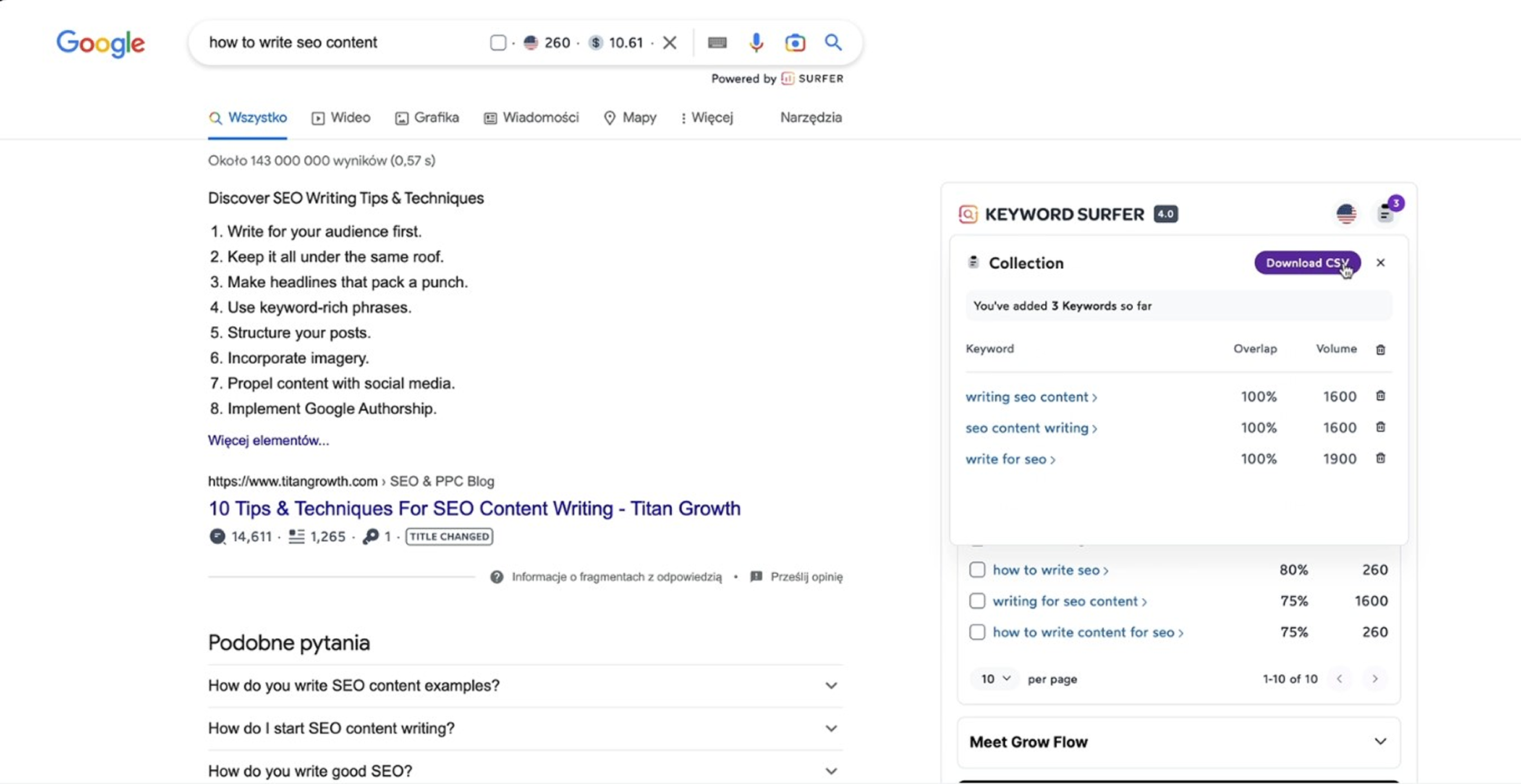Go to next keyword page arrow
The height and width of the screenshot is (784, 1521).
1374,679
